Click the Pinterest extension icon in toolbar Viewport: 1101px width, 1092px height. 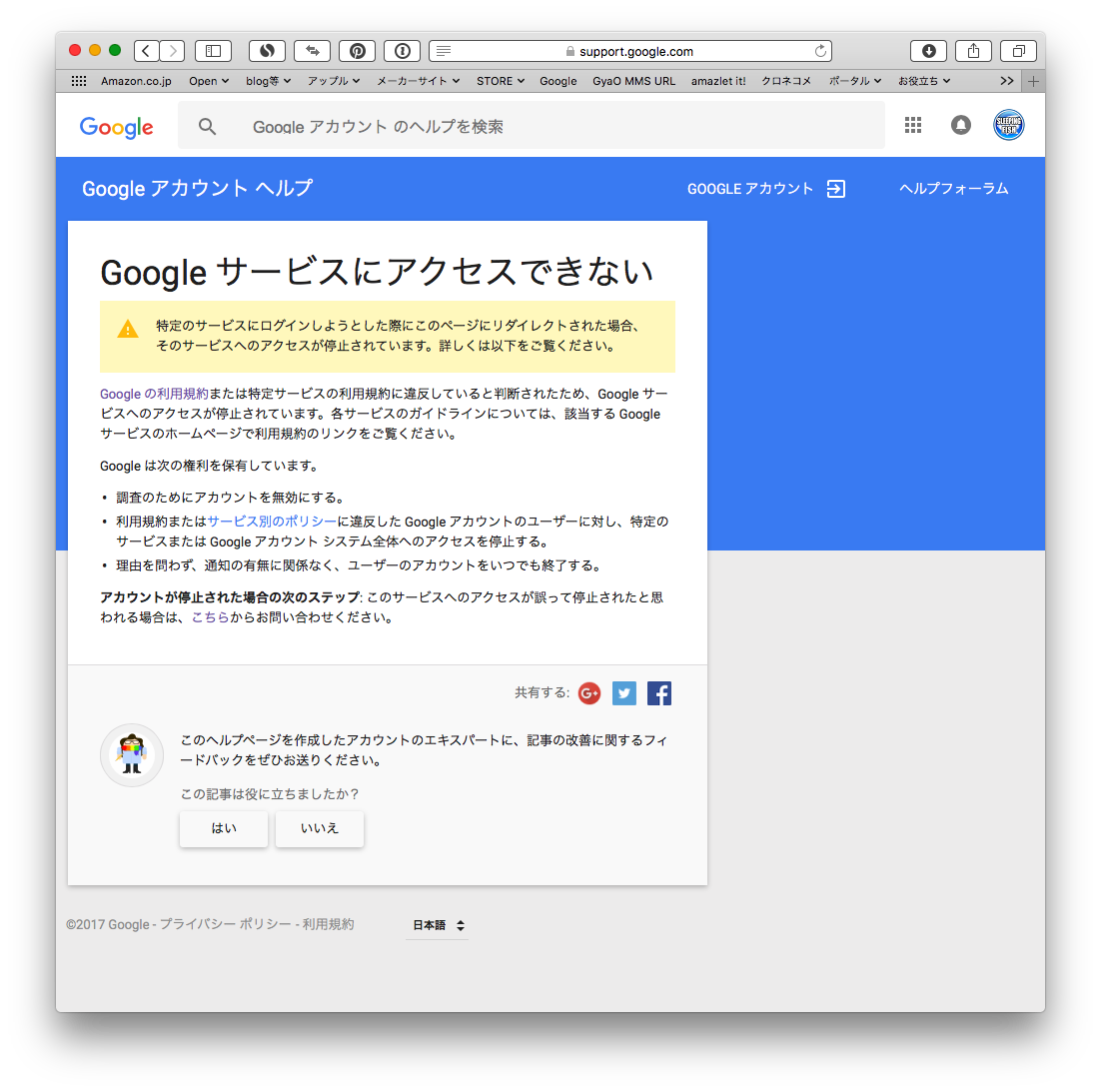tap(358, 51)
